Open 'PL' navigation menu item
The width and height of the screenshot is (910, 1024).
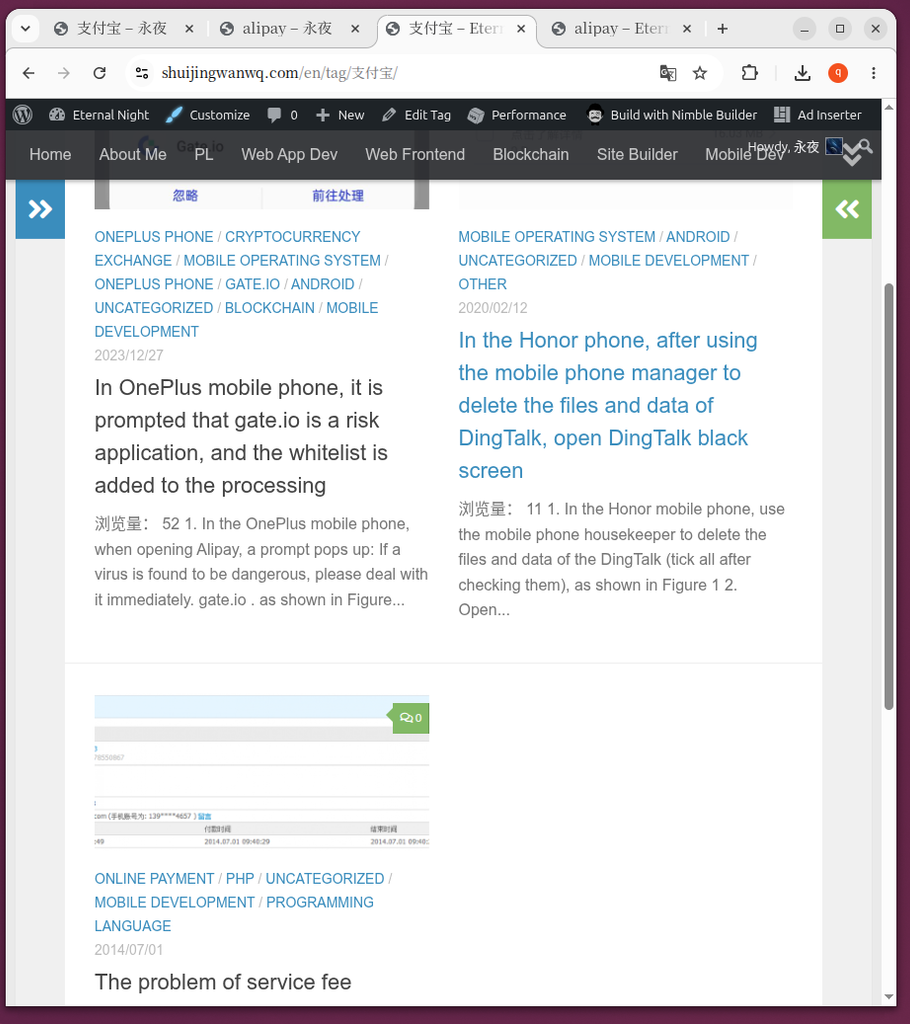tap(204, 155)
